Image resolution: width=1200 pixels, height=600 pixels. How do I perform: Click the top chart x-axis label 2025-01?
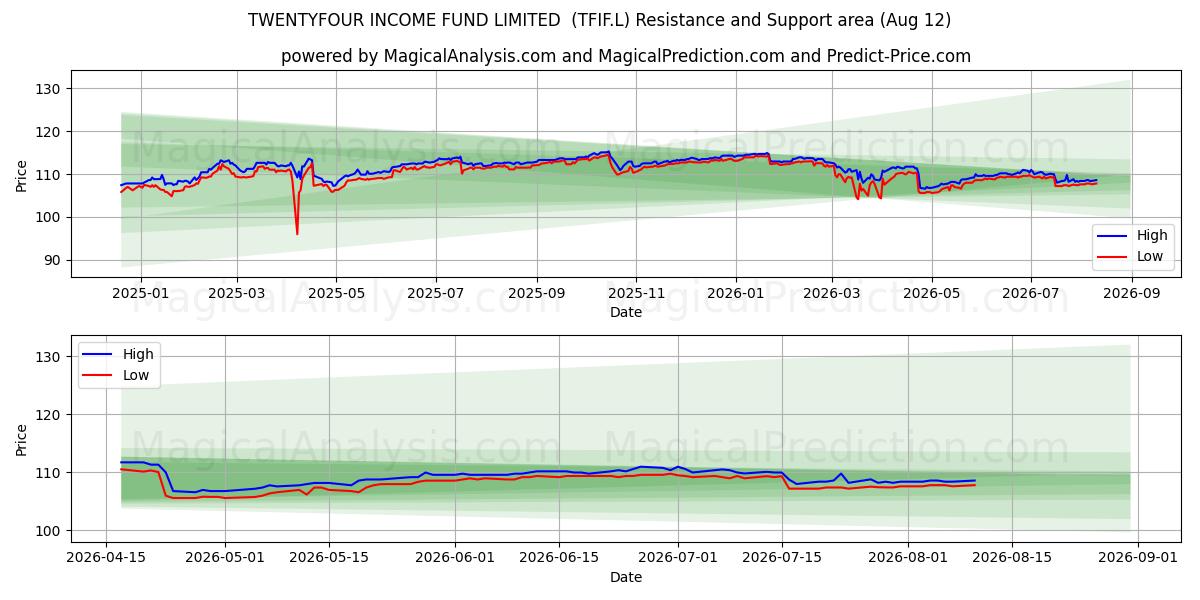tap(140, 294)
